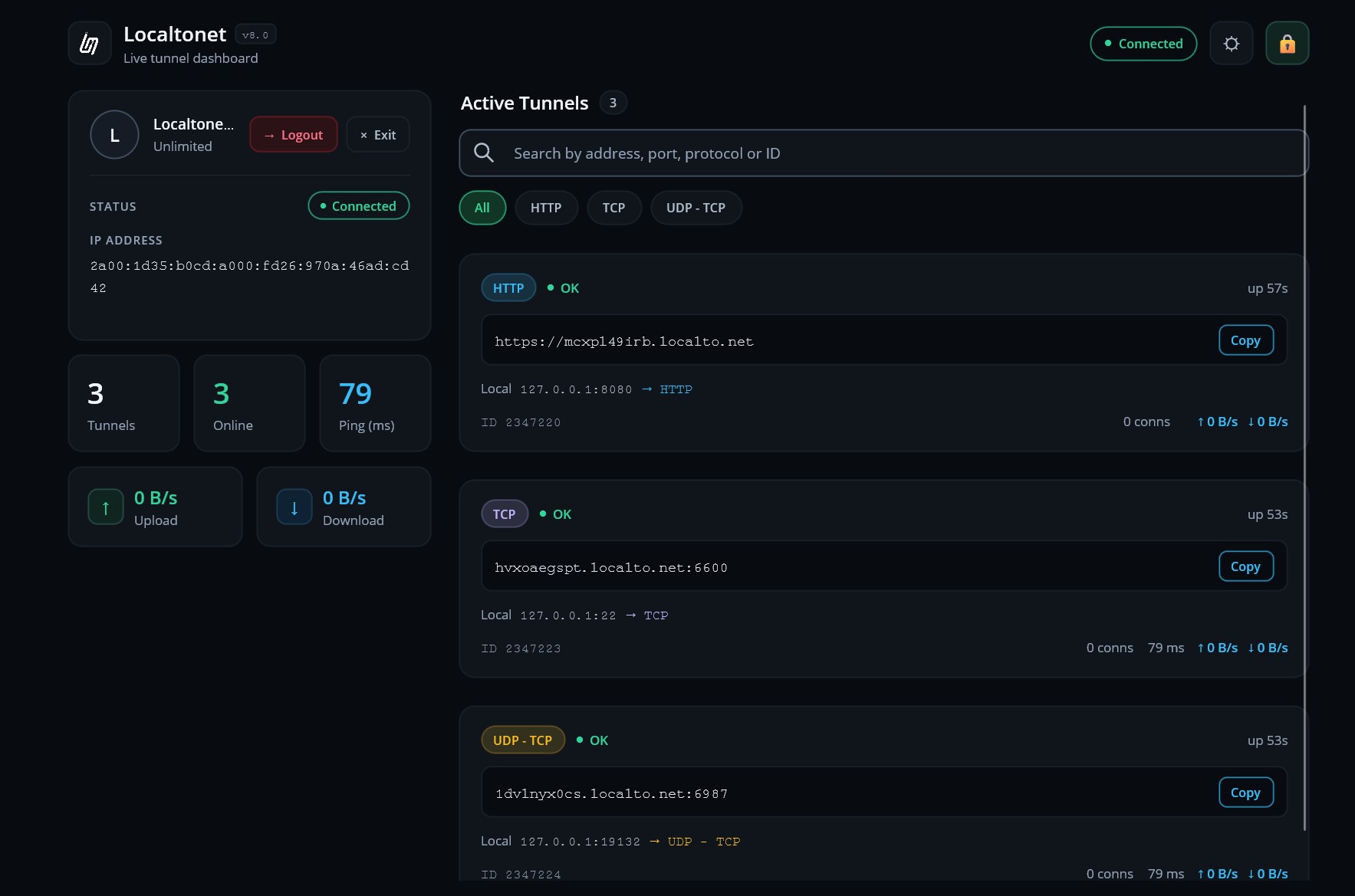The width and height of the screenshot is (1355, 896).
Task: Click the Localtone... account name
Action: tap(194, 124)
